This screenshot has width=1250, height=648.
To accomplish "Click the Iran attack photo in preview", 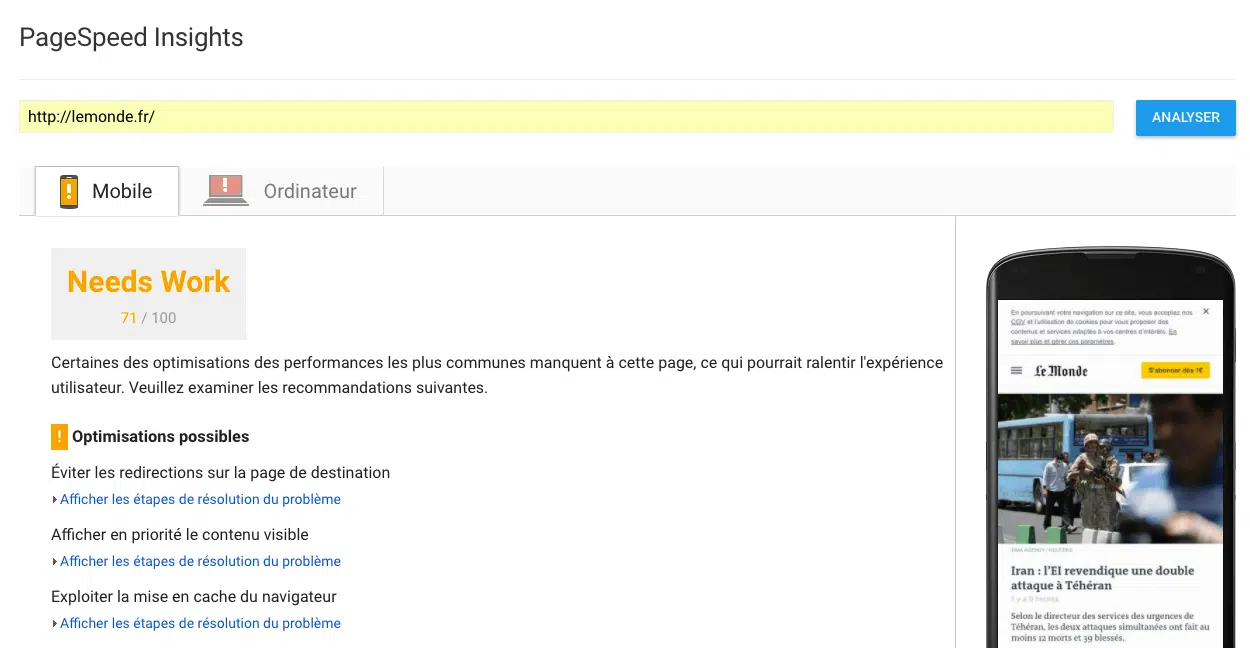I will click(x=1110, y=468).
